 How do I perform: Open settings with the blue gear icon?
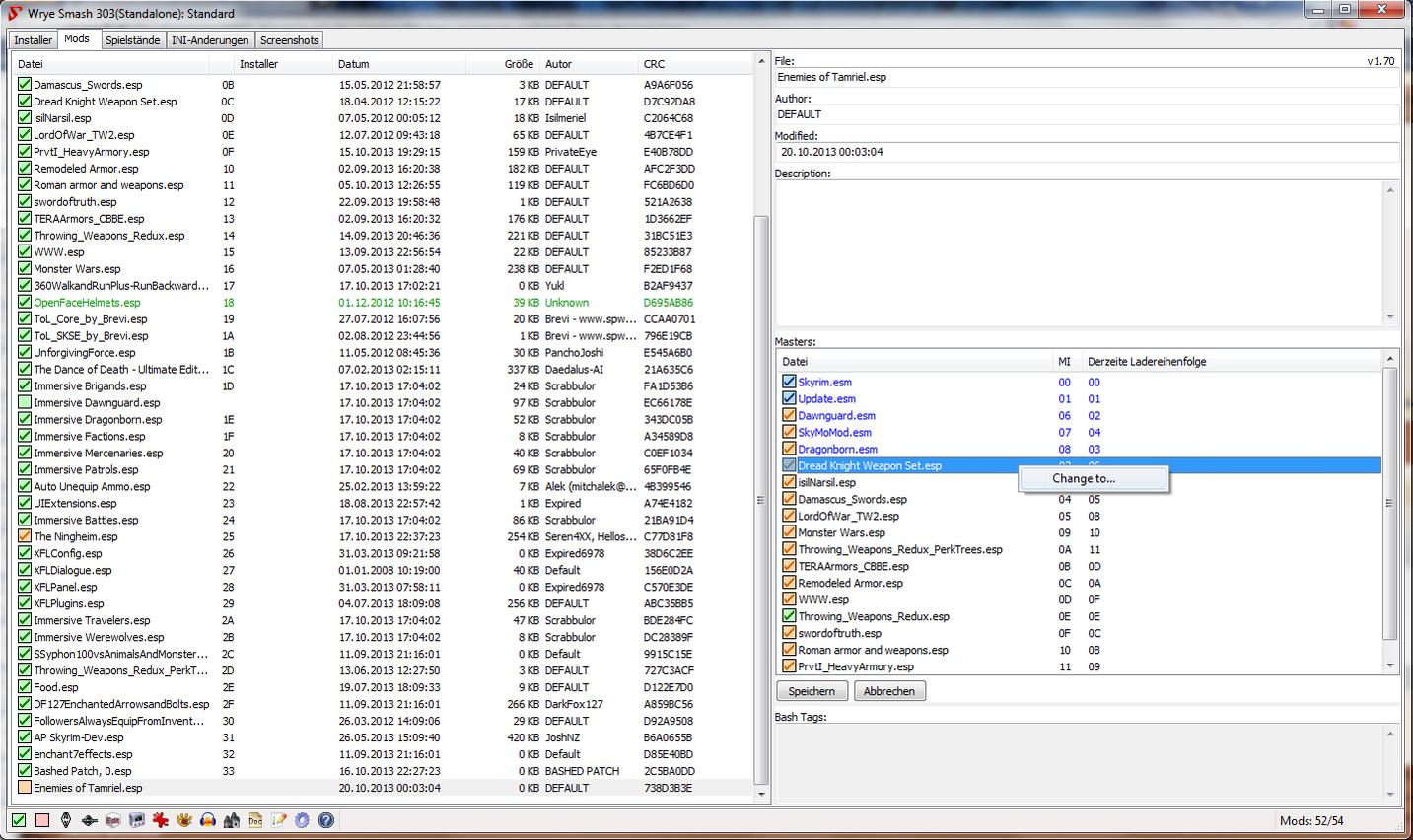pos(303,820)
